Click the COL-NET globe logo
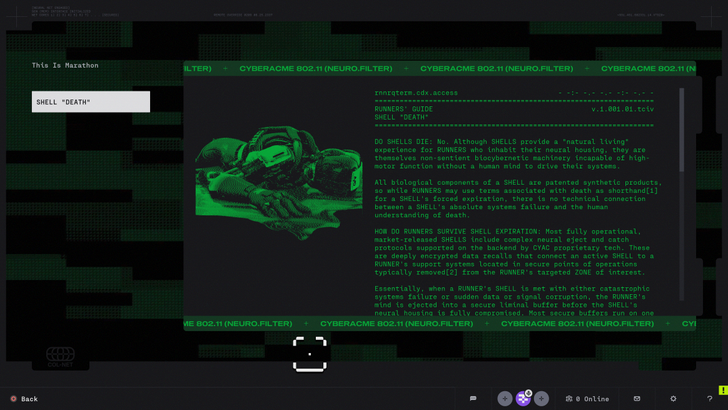Screen dimensions: 728x410 (x=60, y=355)
